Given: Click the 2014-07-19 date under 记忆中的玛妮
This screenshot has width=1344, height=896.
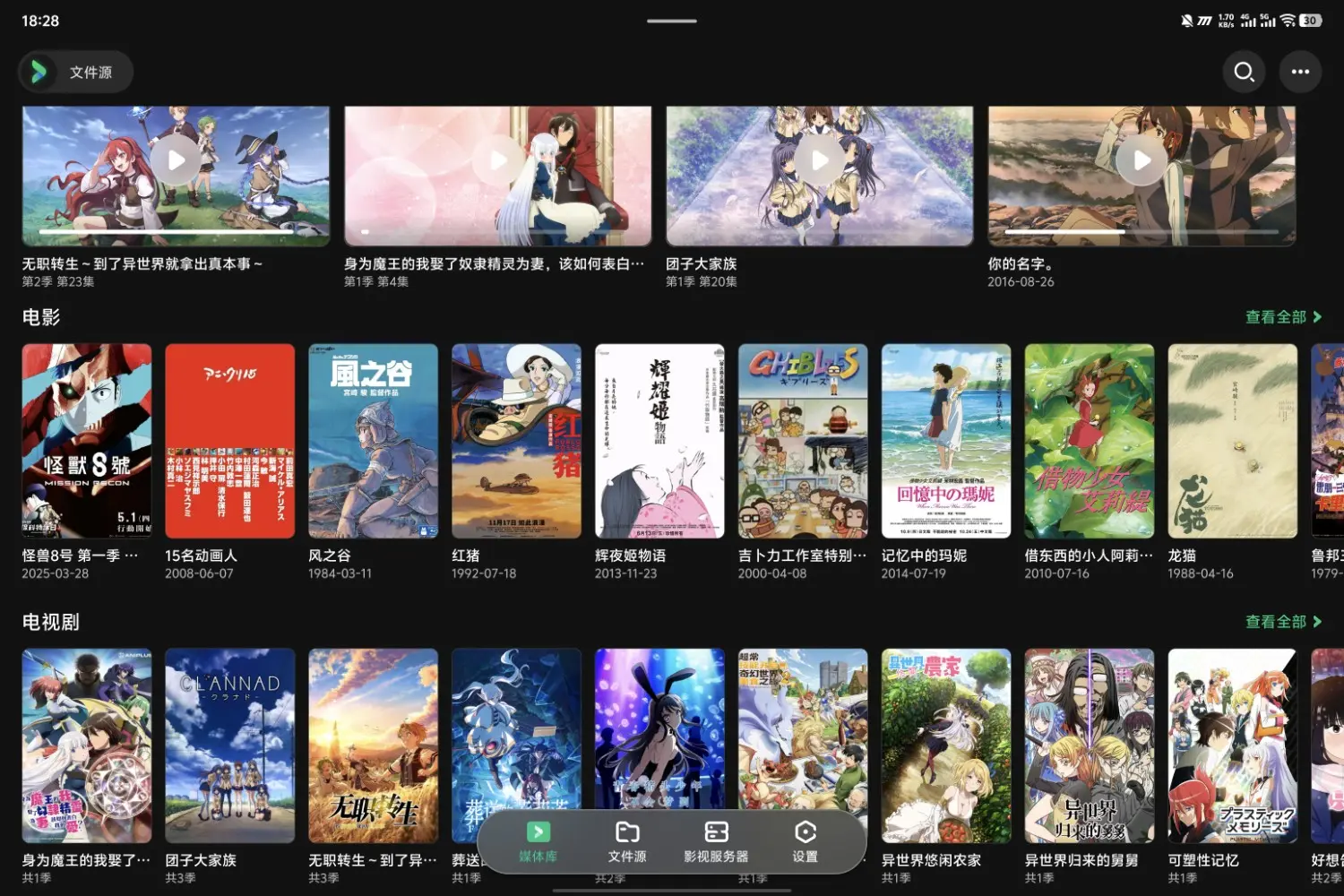Looking at the screenshot, I should tap(914, 573).
